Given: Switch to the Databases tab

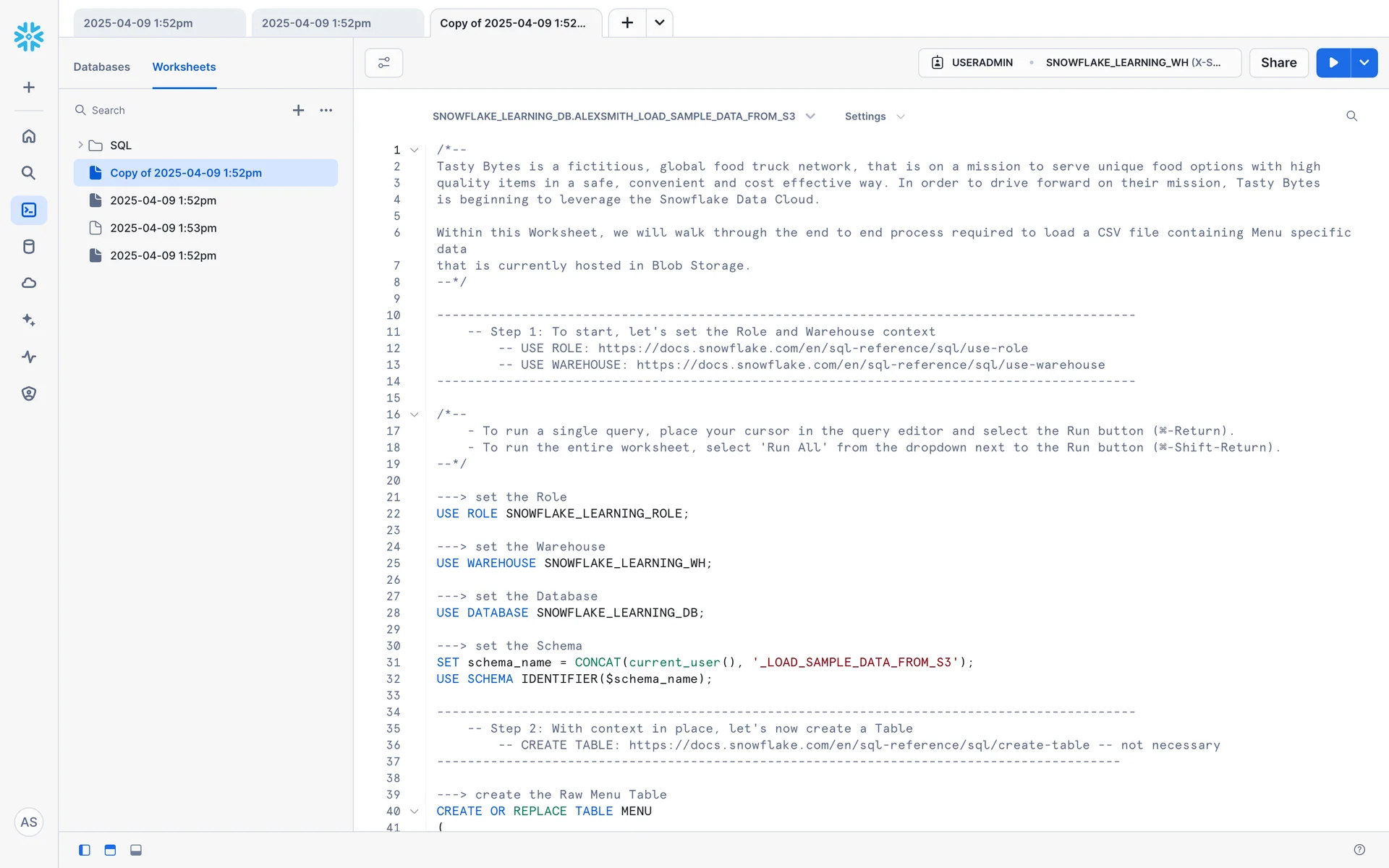Looking at the screenshot, I should tap(101, 67).
